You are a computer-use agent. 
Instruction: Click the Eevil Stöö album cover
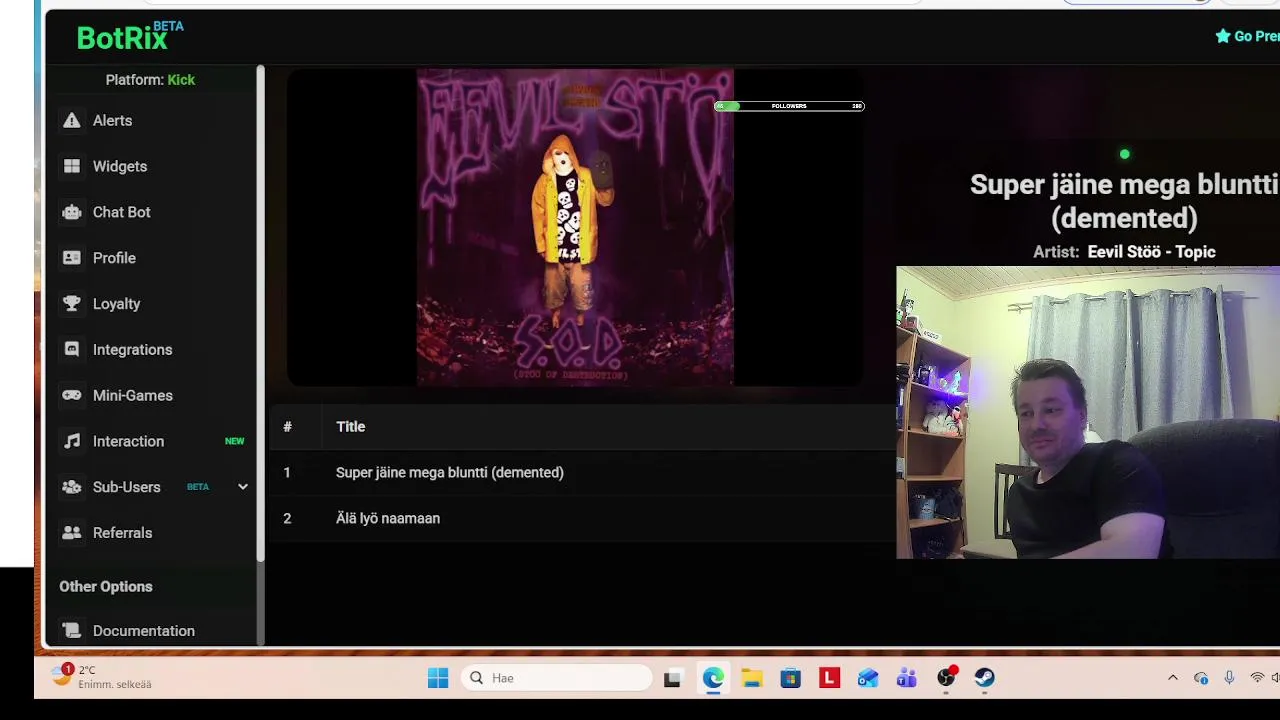pos(575,227)
